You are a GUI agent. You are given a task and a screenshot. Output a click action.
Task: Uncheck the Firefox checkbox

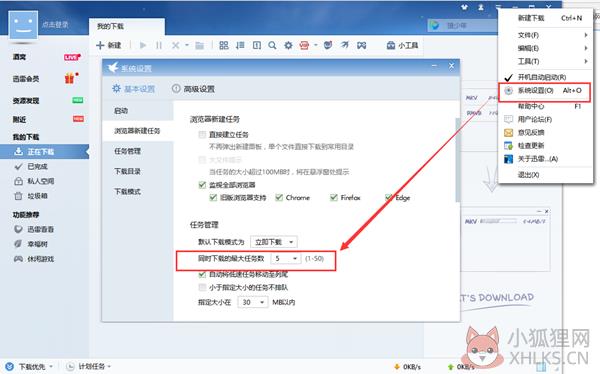pos(334,198)
